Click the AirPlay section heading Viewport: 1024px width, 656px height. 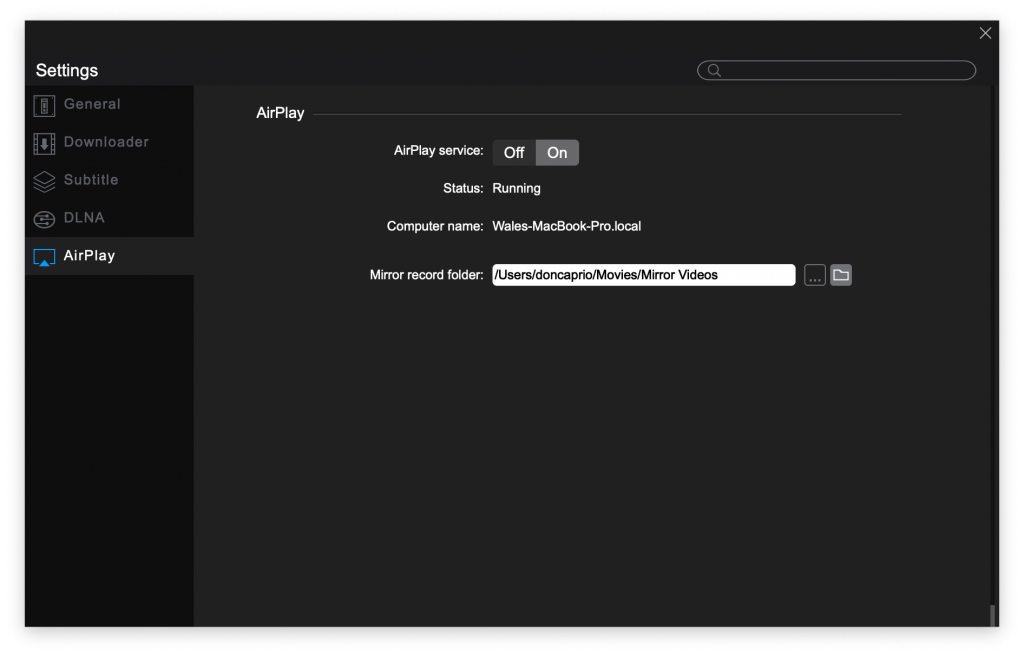(x=280, y=113)
